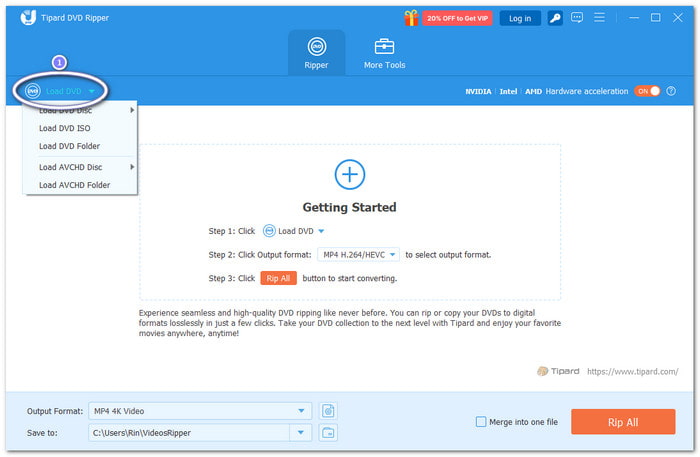The height and width of the screenshot is (457, 700).
Task: Click Load DVD in Step 1
Action: [293, 231]
